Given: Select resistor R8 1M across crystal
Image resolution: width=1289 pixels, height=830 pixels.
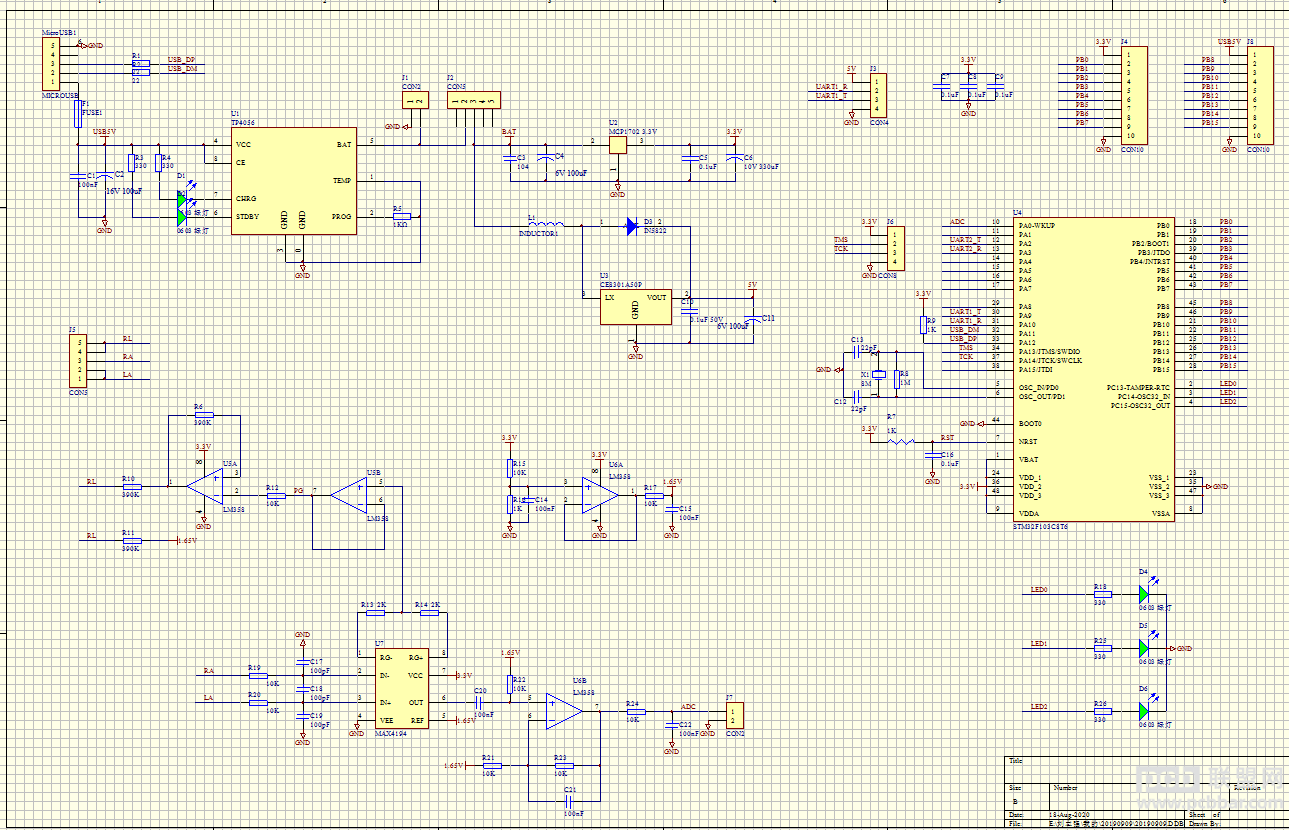Looking at the screenshot, I should point(897,378).
